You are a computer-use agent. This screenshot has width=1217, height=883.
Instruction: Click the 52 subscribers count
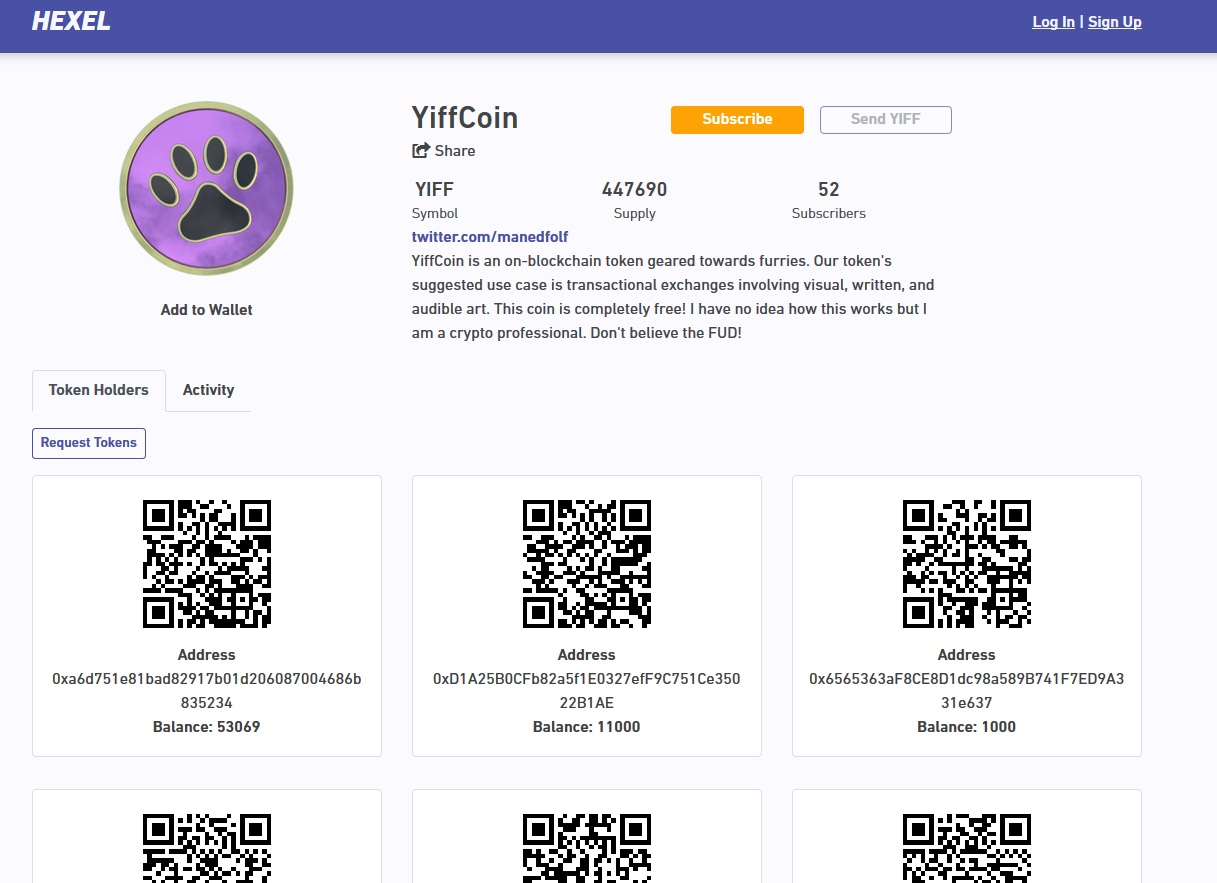click(828, 189)
